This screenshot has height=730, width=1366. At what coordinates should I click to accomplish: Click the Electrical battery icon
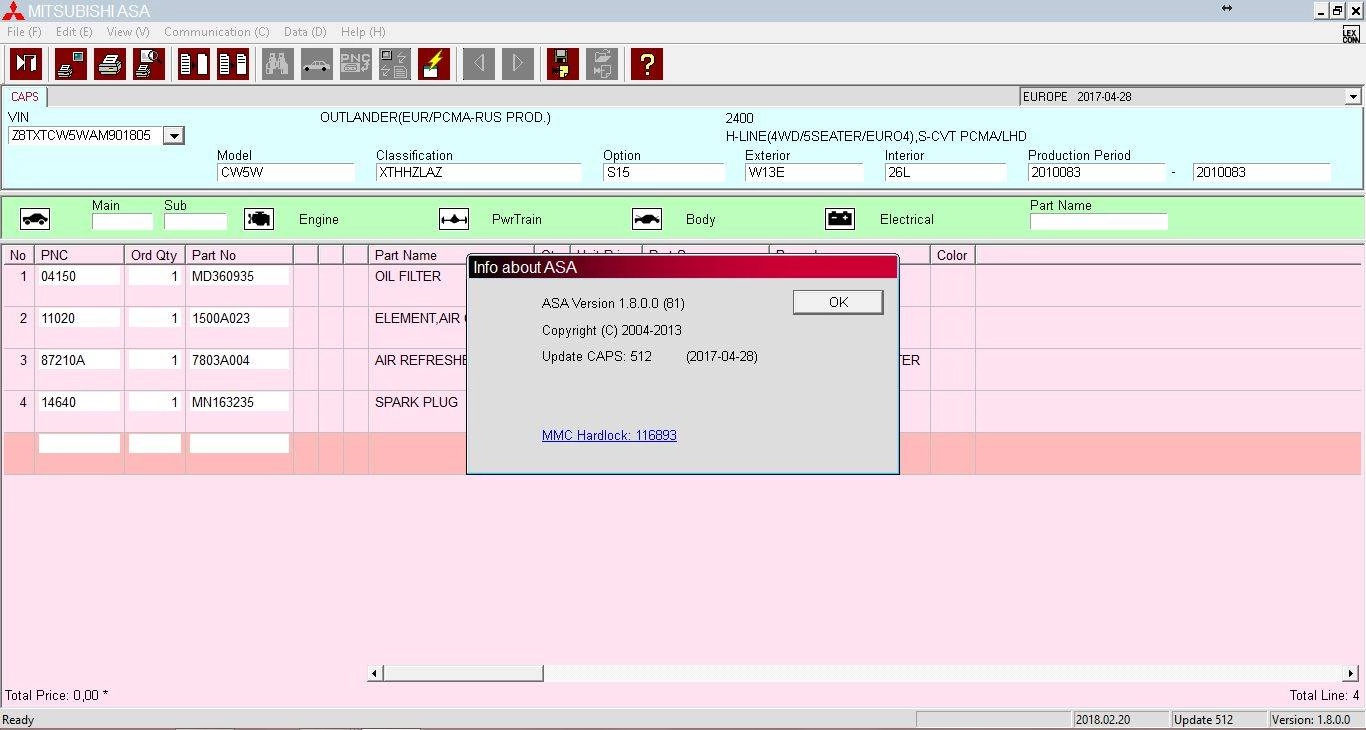pyautogui.click(x=840, y=219)
